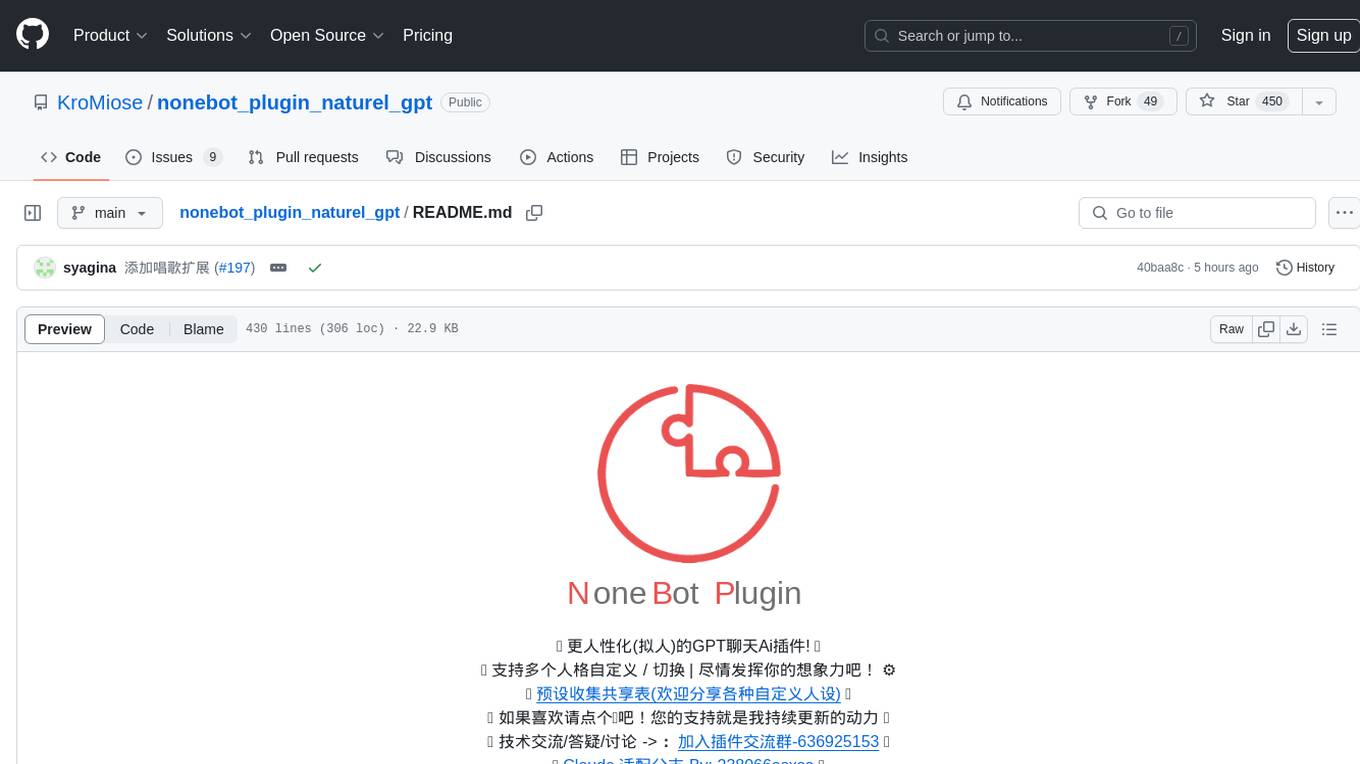Open the nonebot_plugin_naturel_gpt repository link

pos(295,102)
